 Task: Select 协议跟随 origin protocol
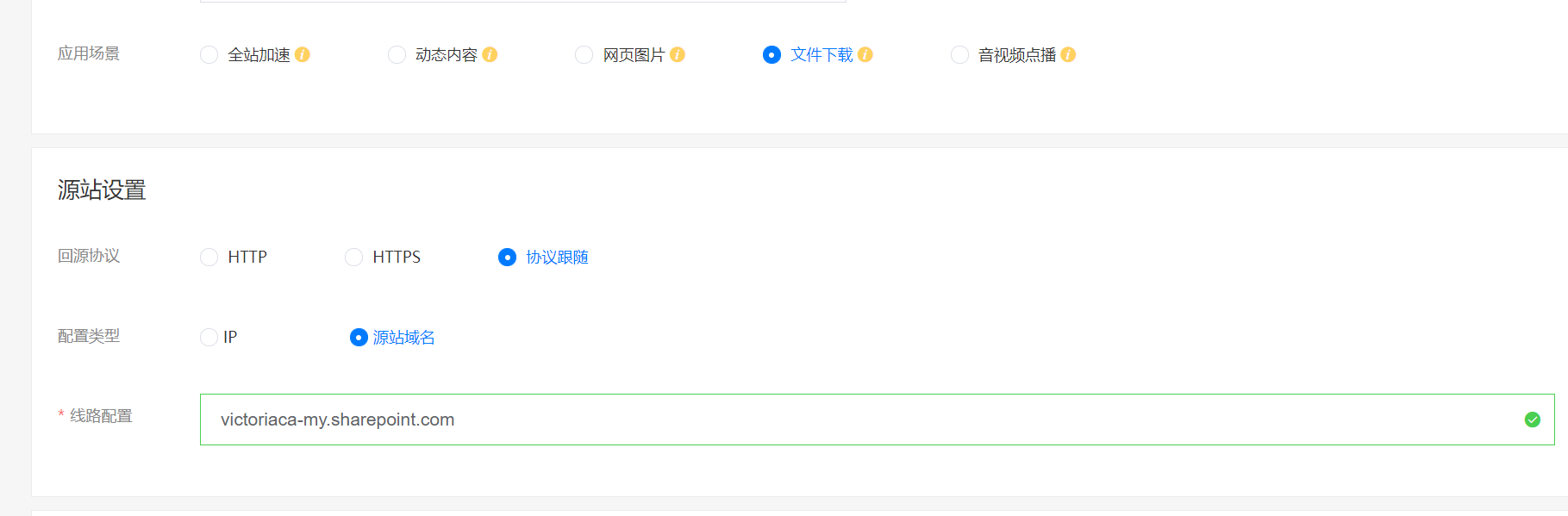508,258
